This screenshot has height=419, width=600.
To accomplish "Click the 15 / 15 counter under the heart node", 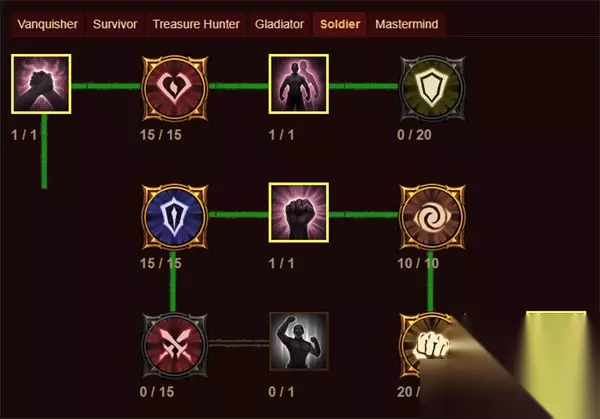I will click(161, 135).
